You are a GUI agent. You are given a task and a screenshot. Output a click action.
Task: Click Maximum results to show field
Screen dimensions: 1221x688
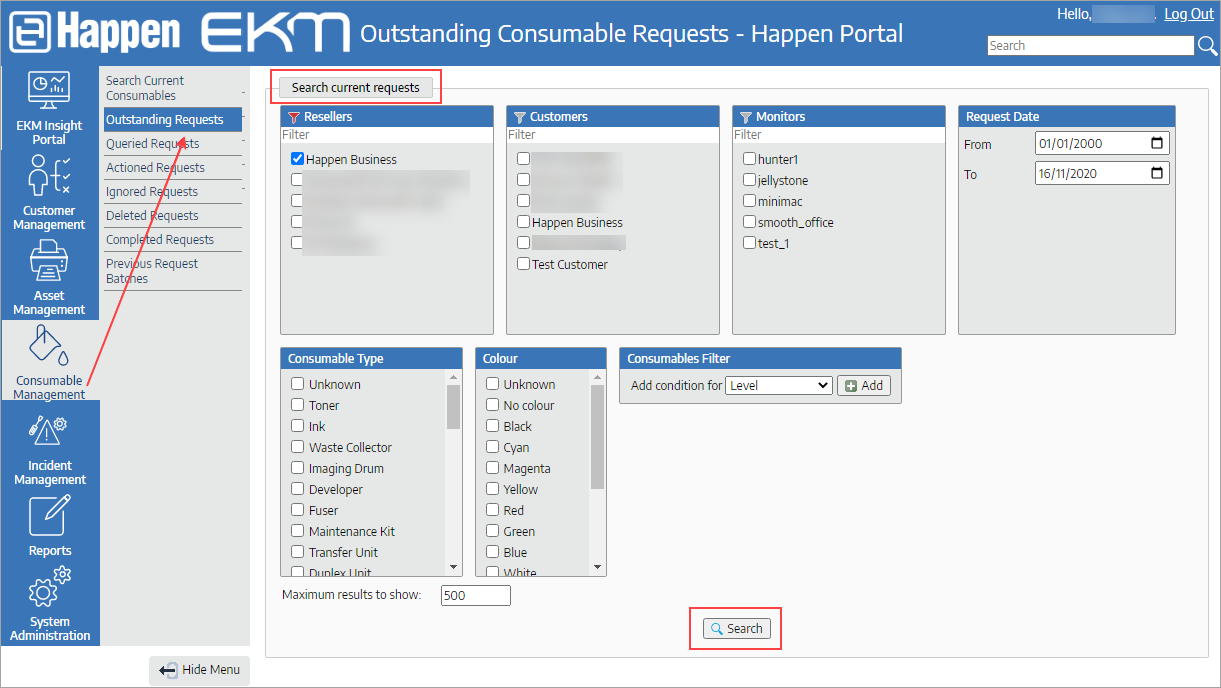point(476,596)
